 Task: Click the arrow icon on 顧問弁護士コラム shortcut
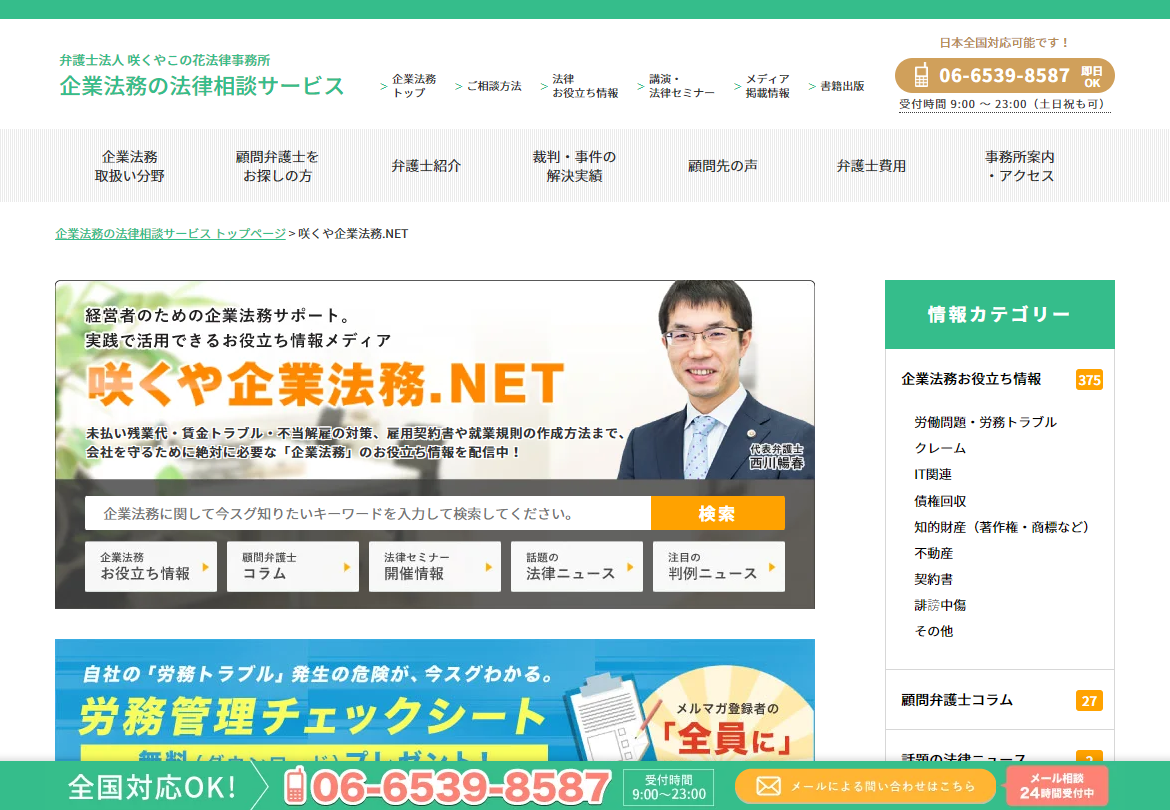click(x=350, y=566)
